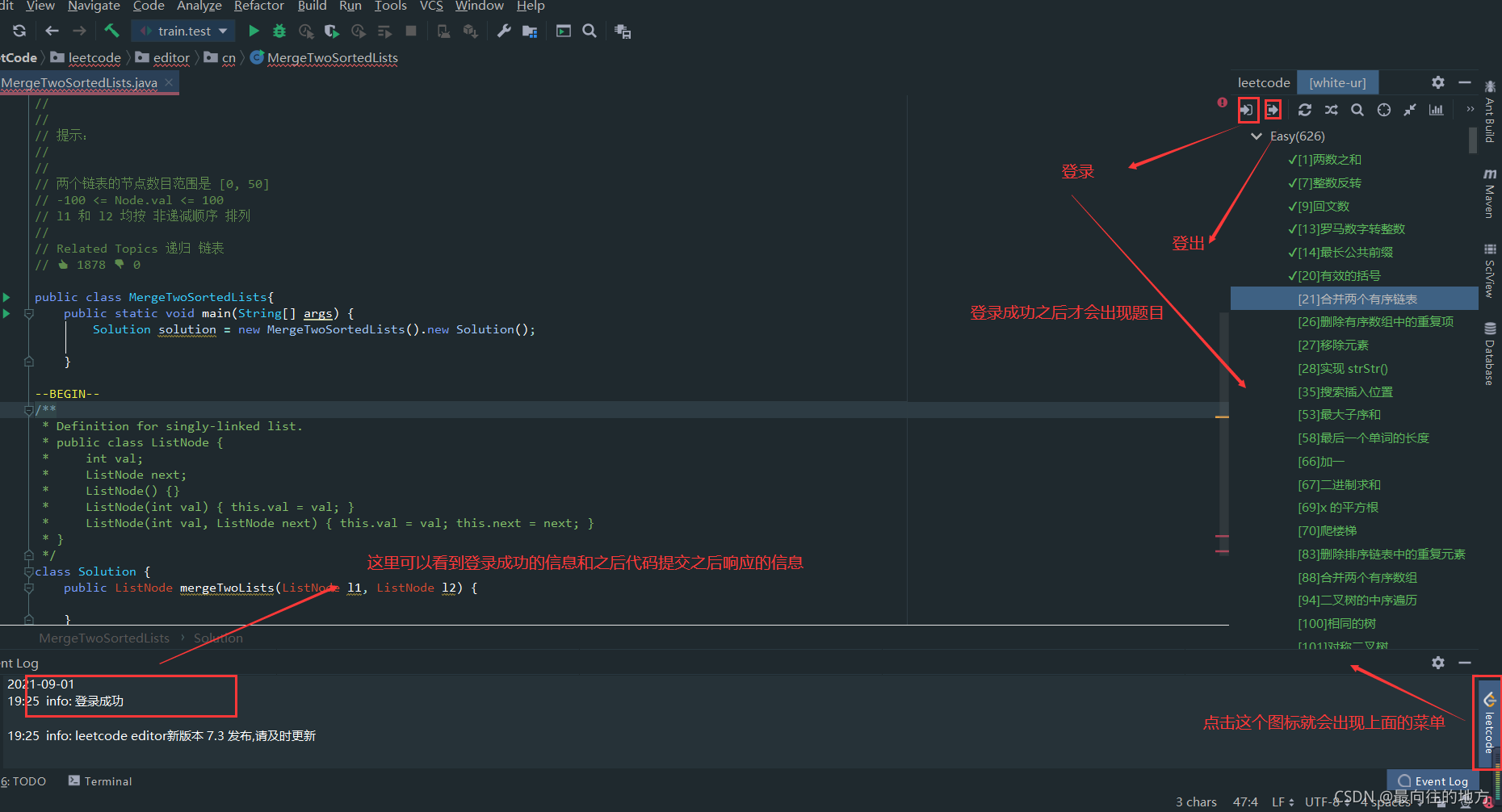This screenshot has height=812, width=1502.
Task: Open the Refactor menu
Action: click(259, 6)
